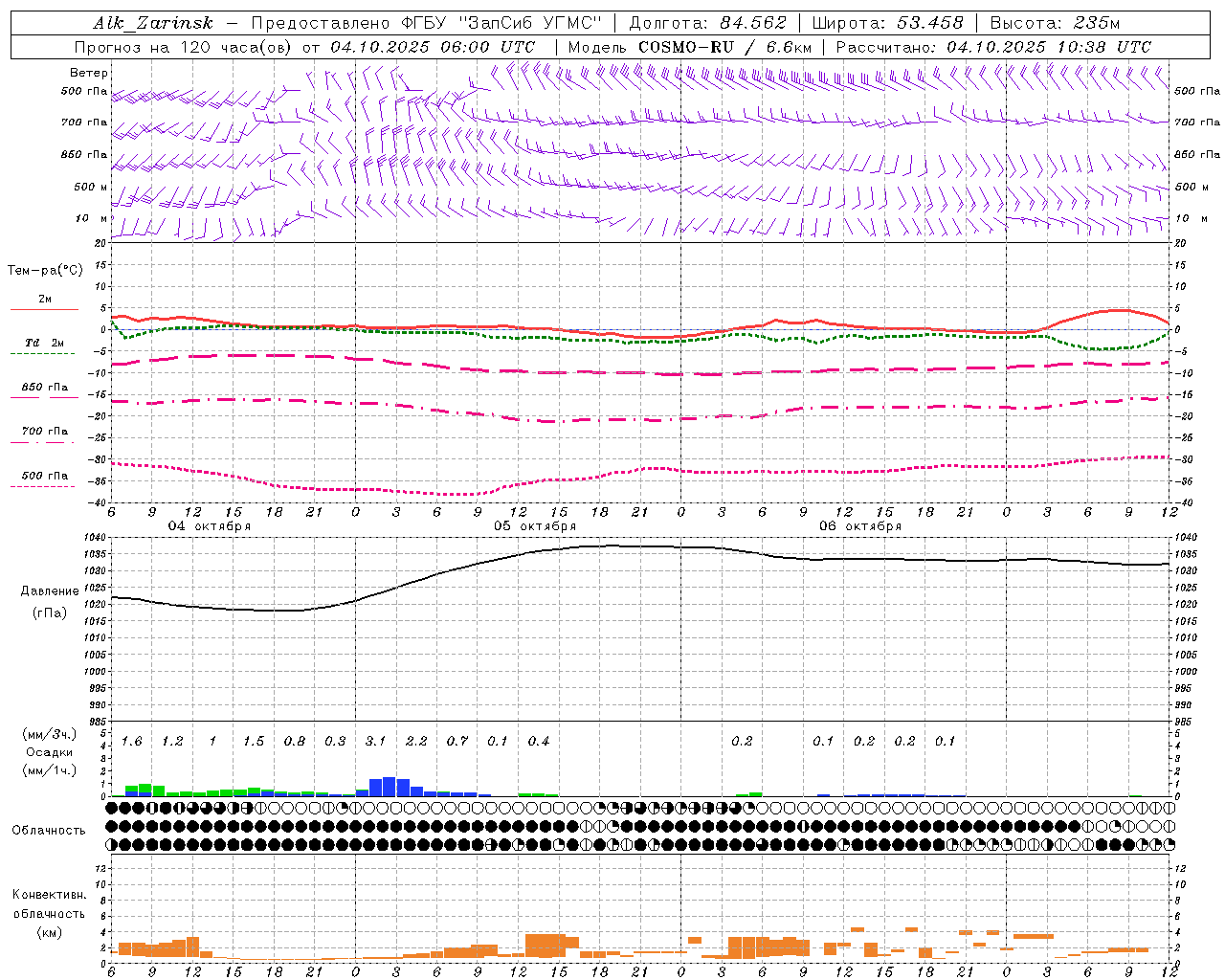Select the longitude value 'Долгота: 84.562'
1225x980 pixels.
point(707,23)
